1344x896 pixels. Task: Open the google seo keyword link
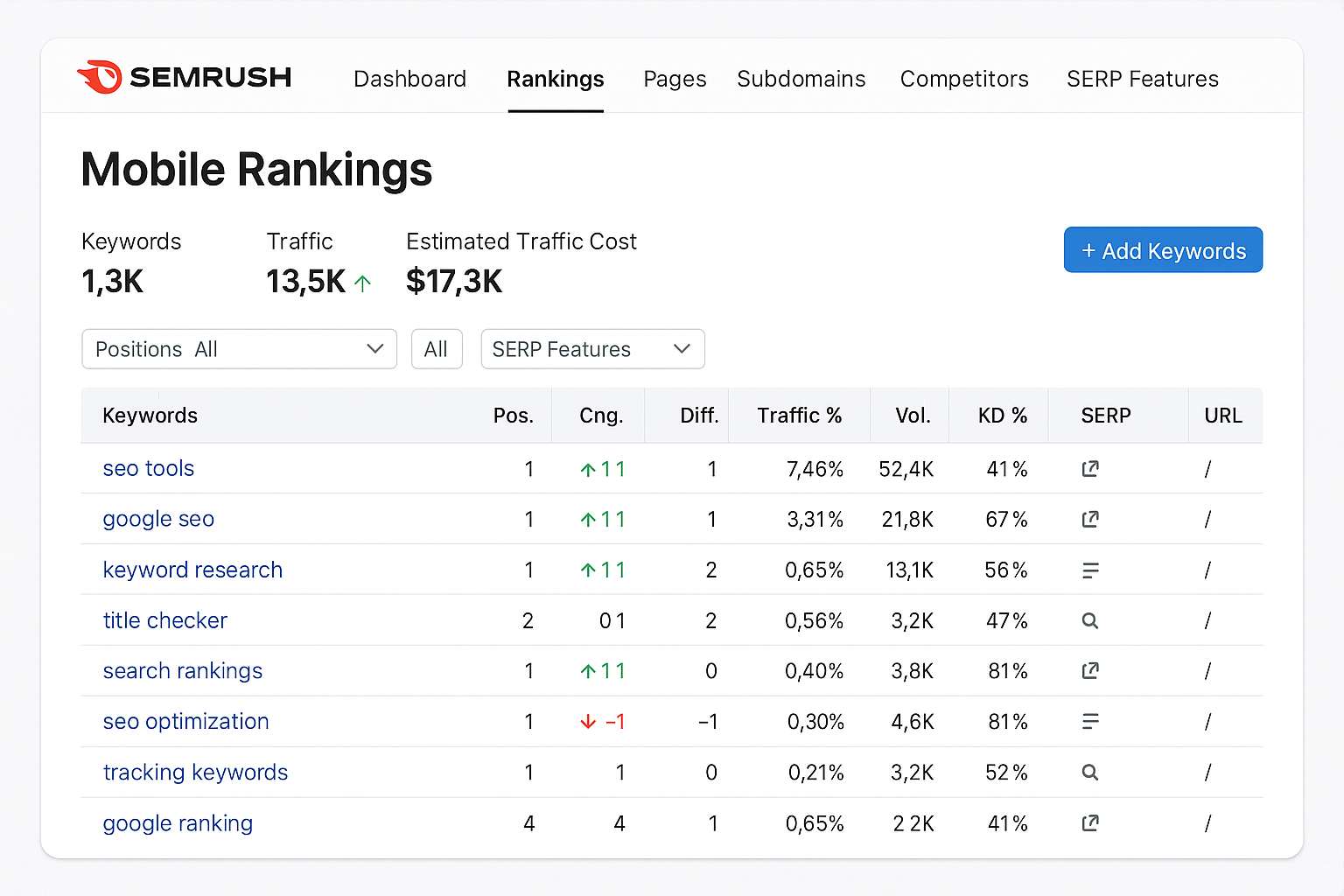[x=158, y=520]
